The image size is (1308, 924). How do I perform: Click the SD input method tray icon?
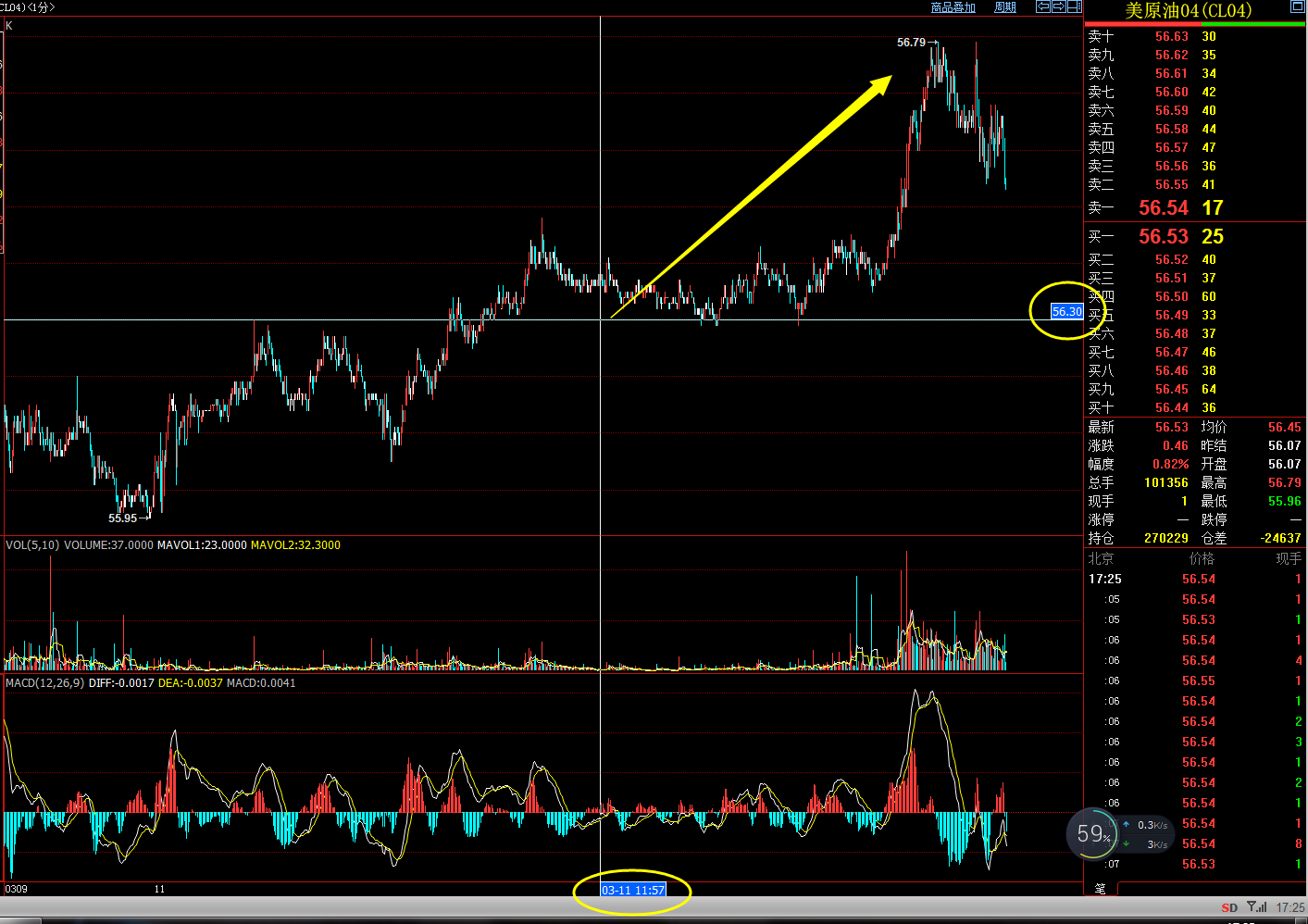point(1229,907)
